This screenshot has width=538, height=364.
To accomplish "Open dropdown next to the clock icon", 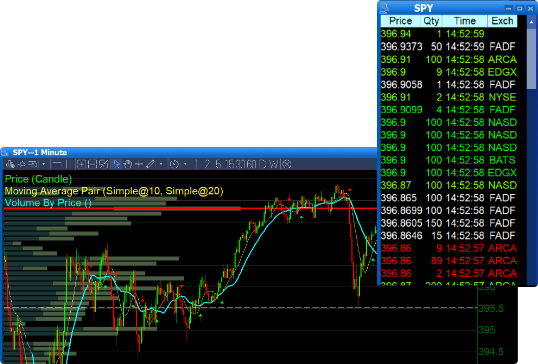I will click(185, 164).
